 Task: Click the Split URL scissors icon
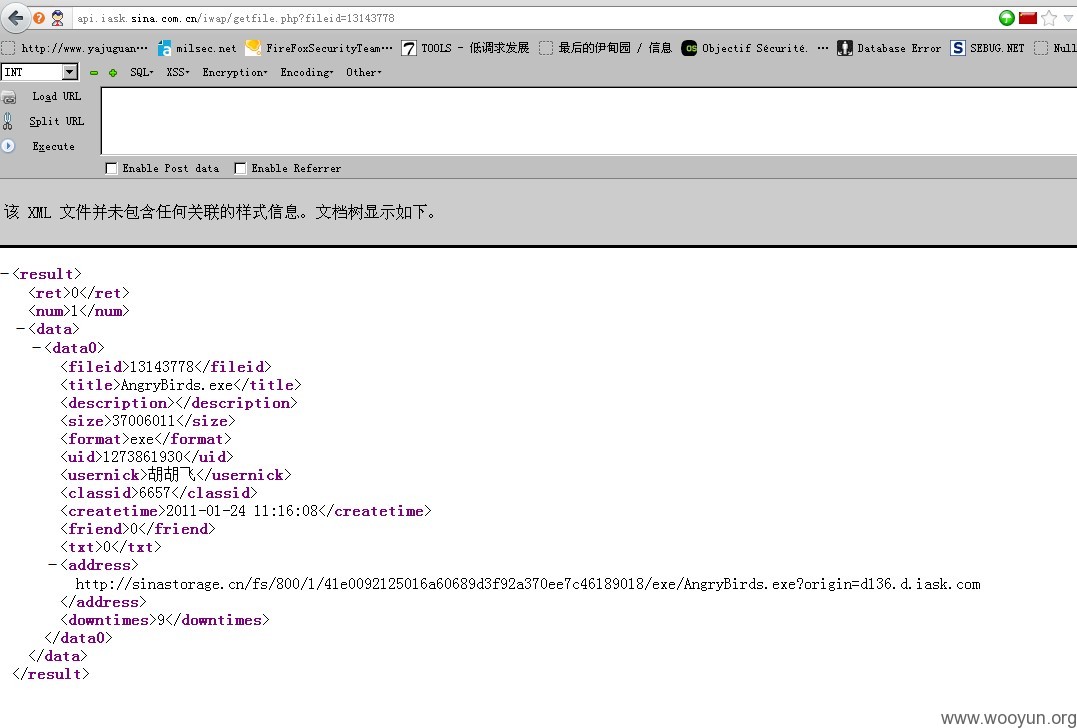click(8, 122)
